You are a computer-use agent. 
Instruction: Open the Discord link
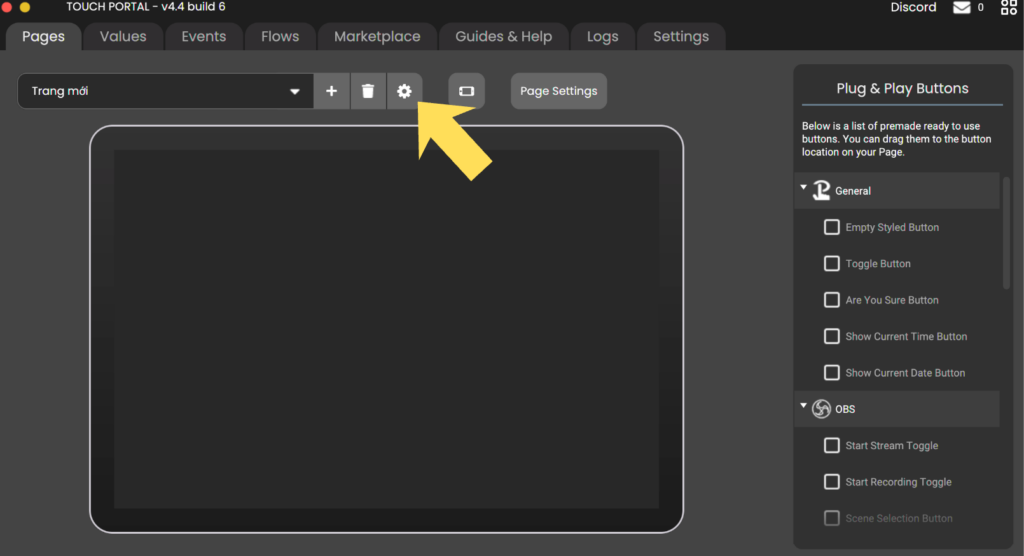(913, 8)
